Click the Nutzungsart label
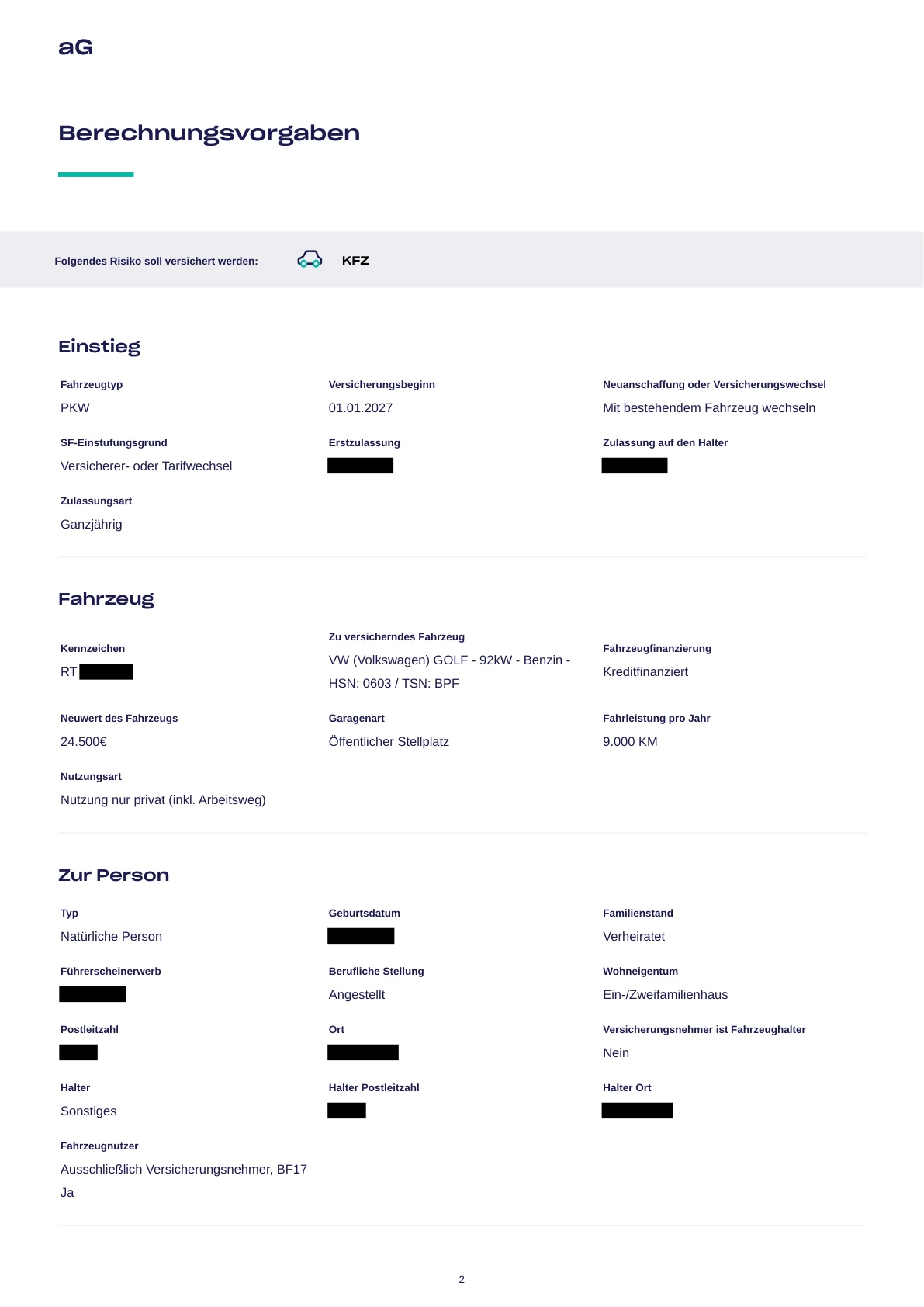Screen dimensions: 924x1307 [91, 777]
